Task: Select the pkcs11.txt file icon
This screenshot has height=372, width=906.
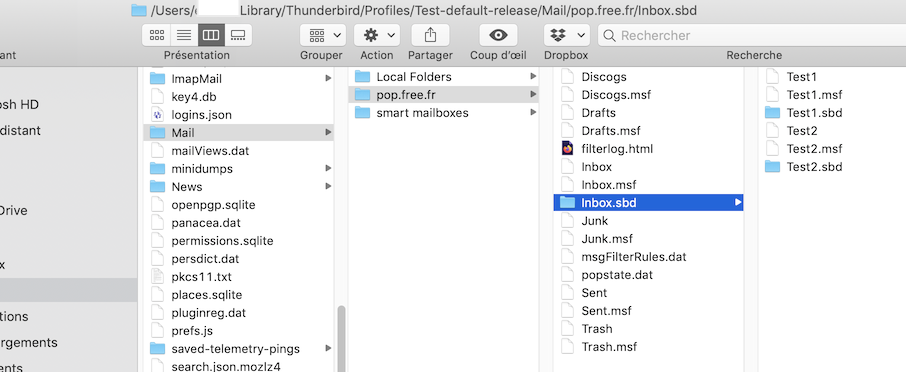Action: point(157,277)
